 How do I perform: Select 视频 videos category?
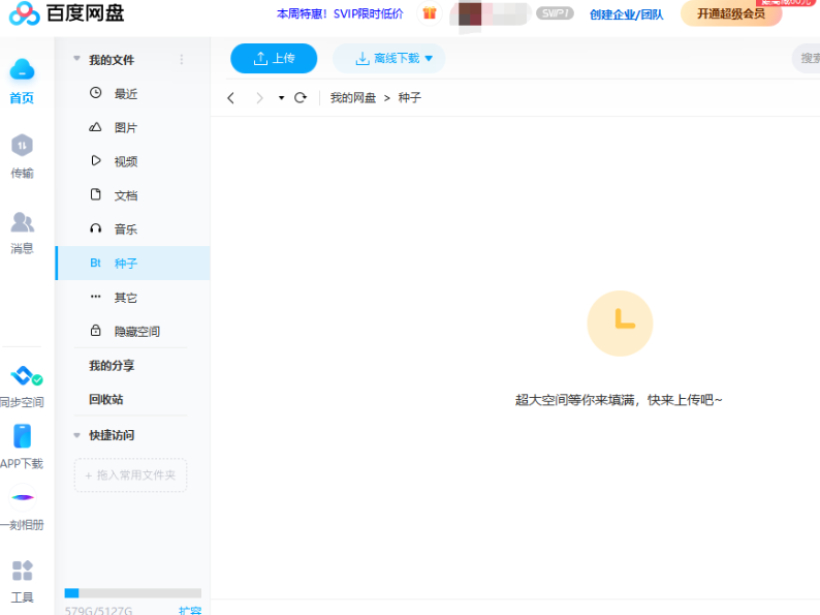tap(133, 162)
